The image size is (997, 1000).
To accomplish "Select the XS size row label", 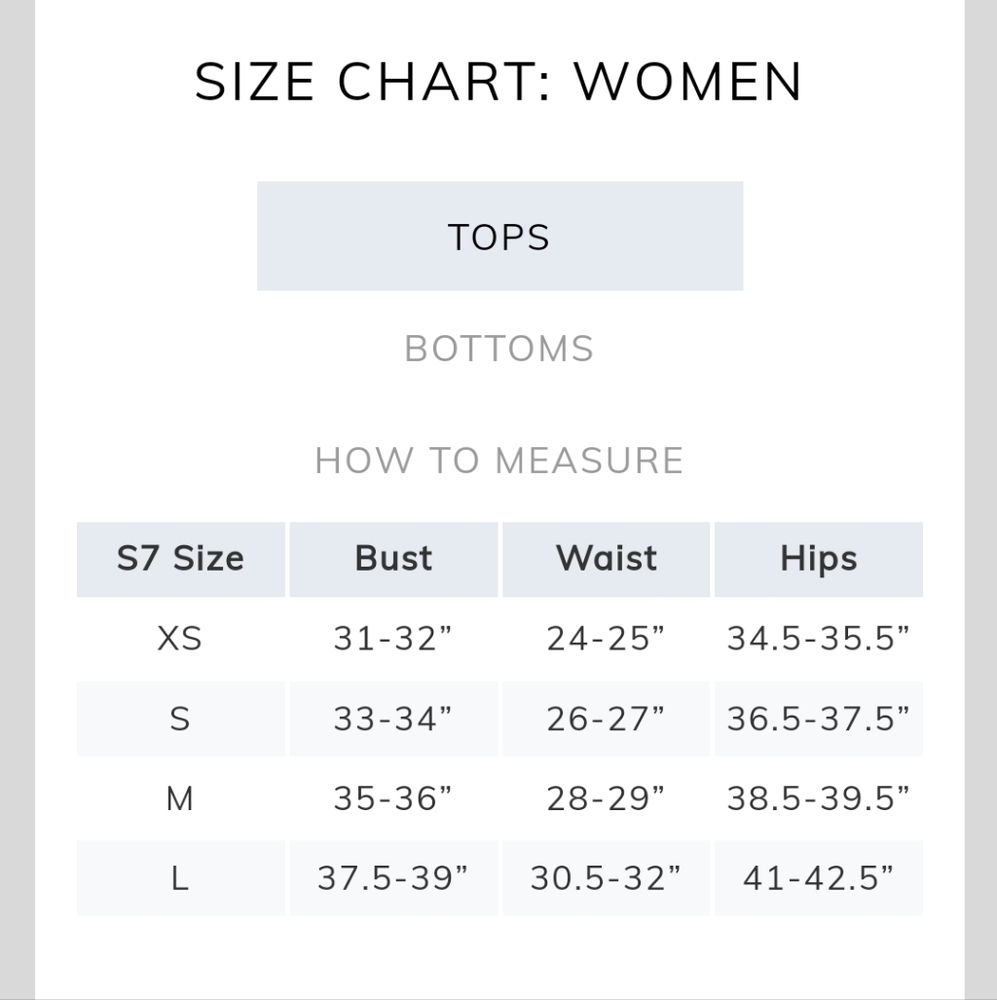I will pyautogui.click(x=180, y=638).
